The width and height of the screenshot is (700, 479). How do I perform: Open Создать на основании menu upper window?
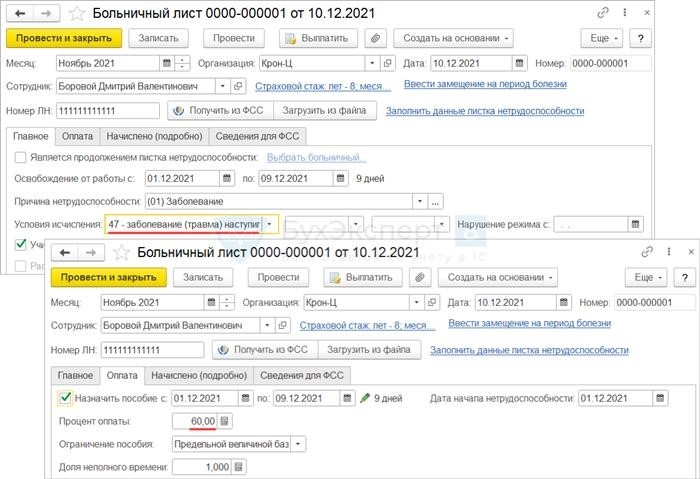454,38
